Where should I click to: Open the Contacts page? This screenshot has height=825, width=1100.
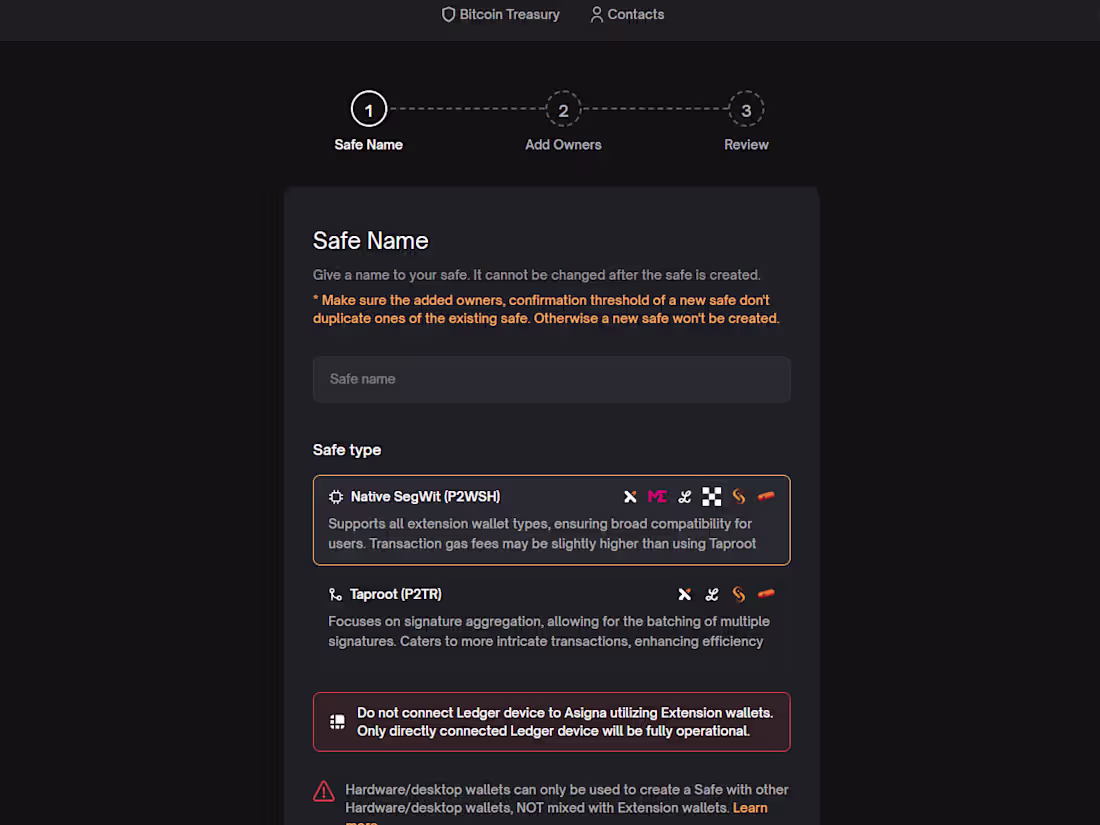click(x=626, y=14)
